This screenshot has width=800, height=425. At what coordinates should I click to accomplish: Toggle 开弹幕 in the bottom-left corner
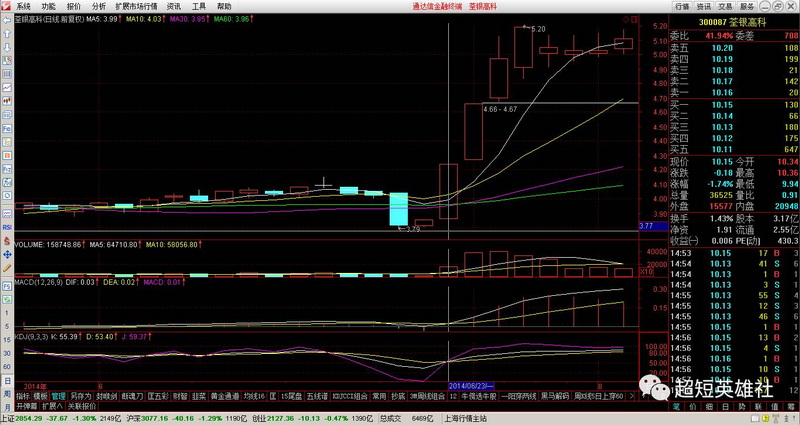coord(24,406)
